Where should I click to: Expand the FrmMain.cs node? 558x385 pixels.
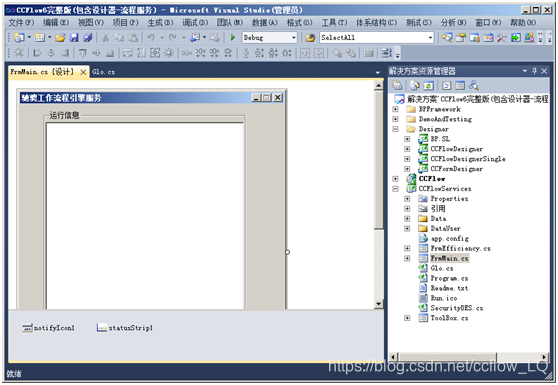(407, 258)
